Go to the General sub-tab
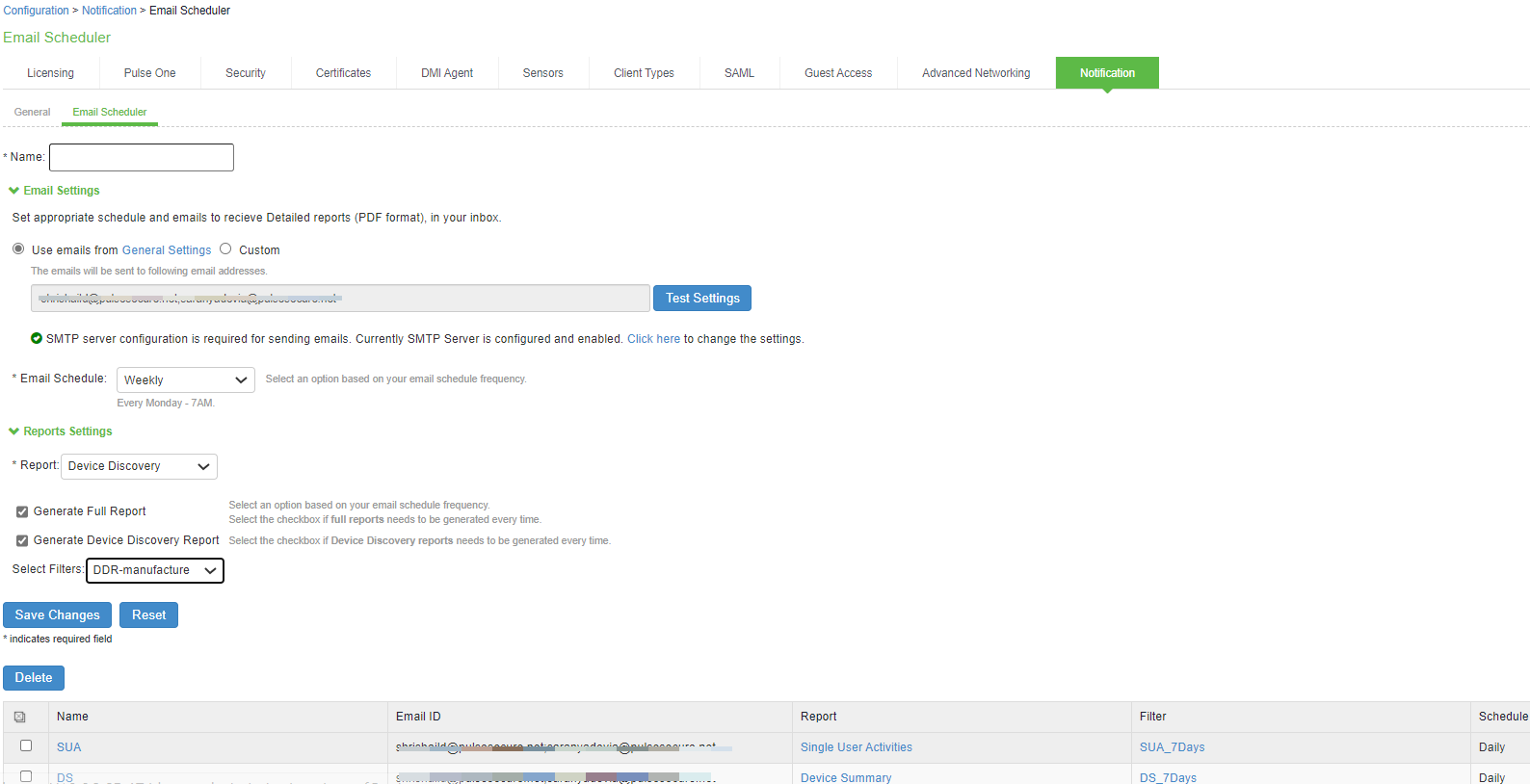Image resolution: width=1530 pixels, height=784 pixels. coord(32,112)
